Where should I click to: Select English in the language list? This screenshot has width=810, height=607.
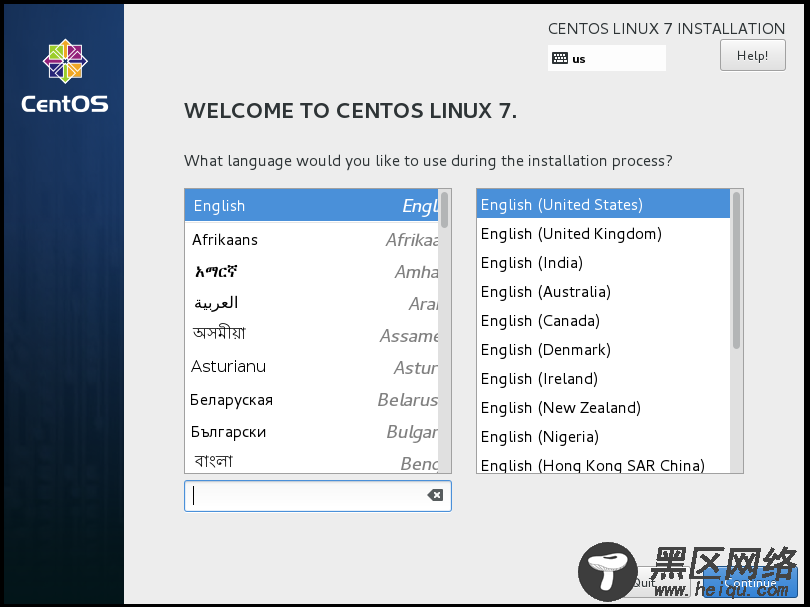click(311, 206)
